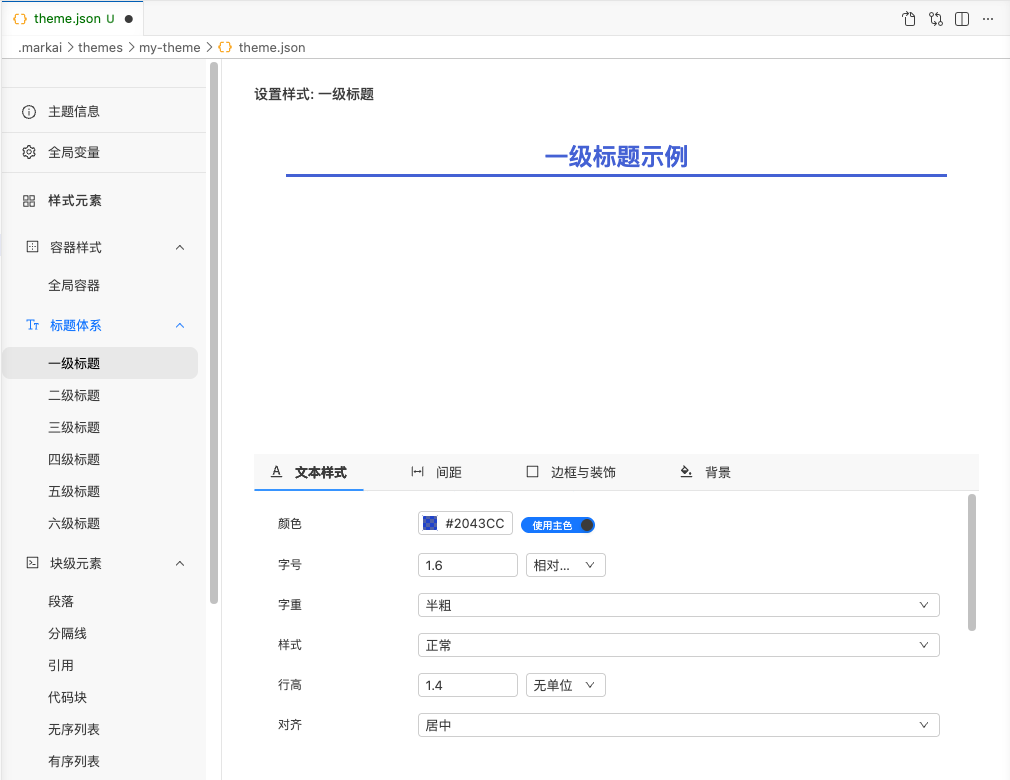Open the 字号 unit dropdown 相对...
1010x780 pixels.
(566, 566)
